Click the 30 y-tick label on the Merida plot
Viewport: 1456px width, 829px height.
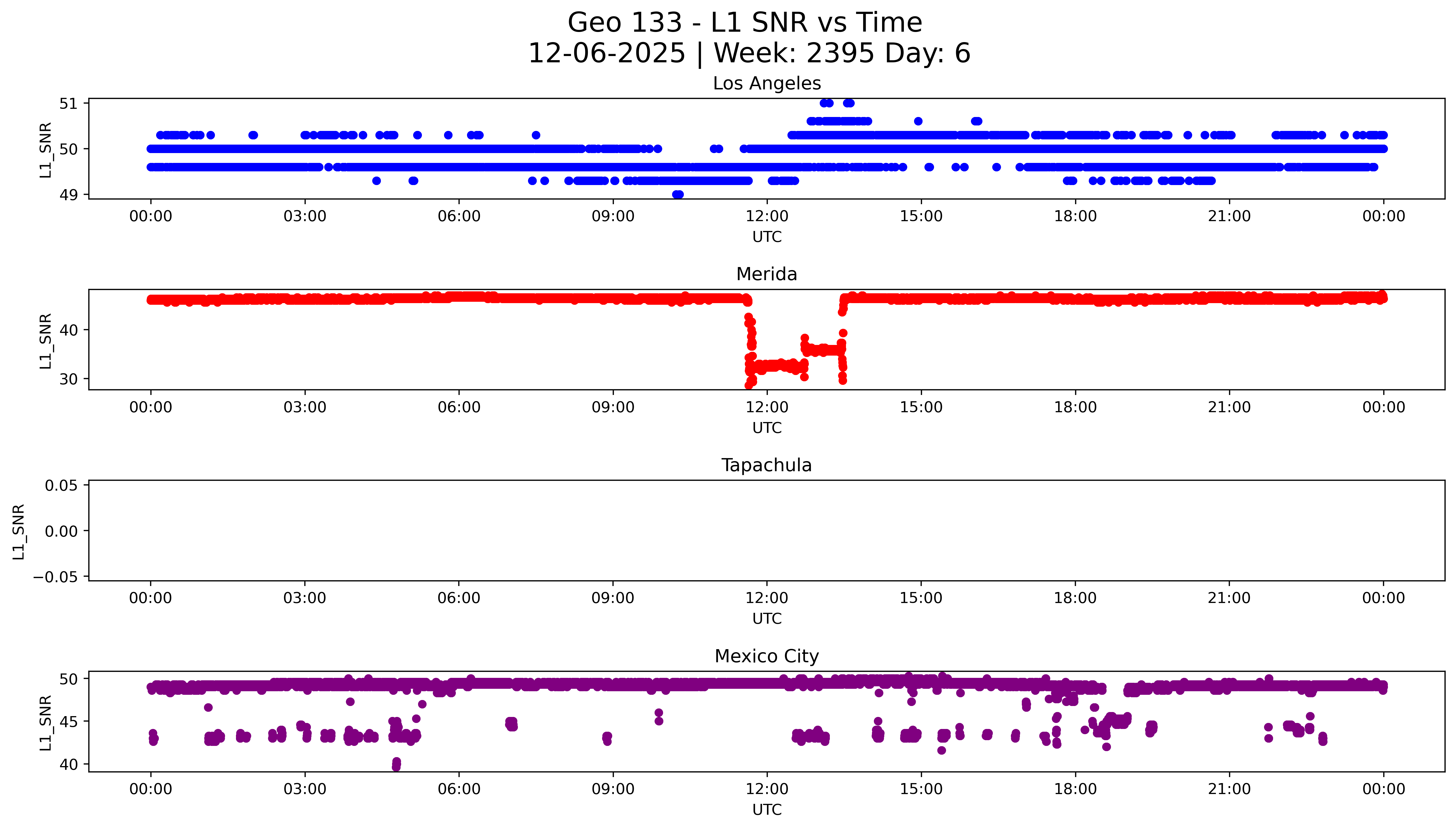(x=68, y=379)
